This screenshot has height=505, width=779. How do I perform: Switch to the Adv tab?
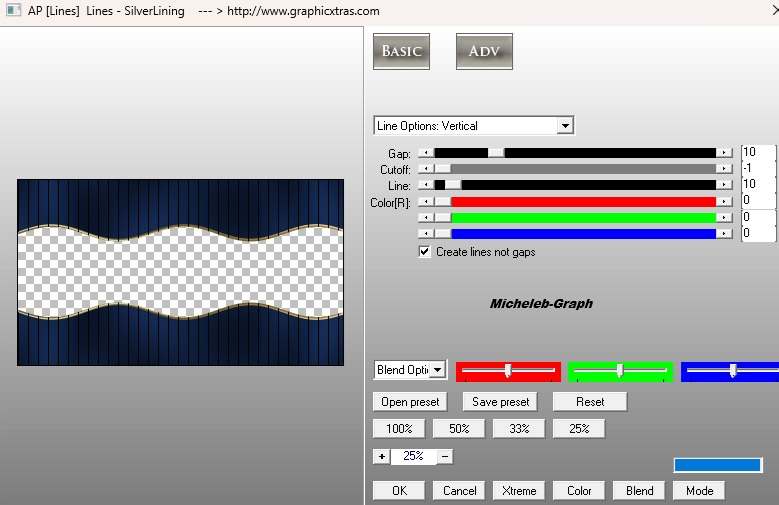click(484, 52)
